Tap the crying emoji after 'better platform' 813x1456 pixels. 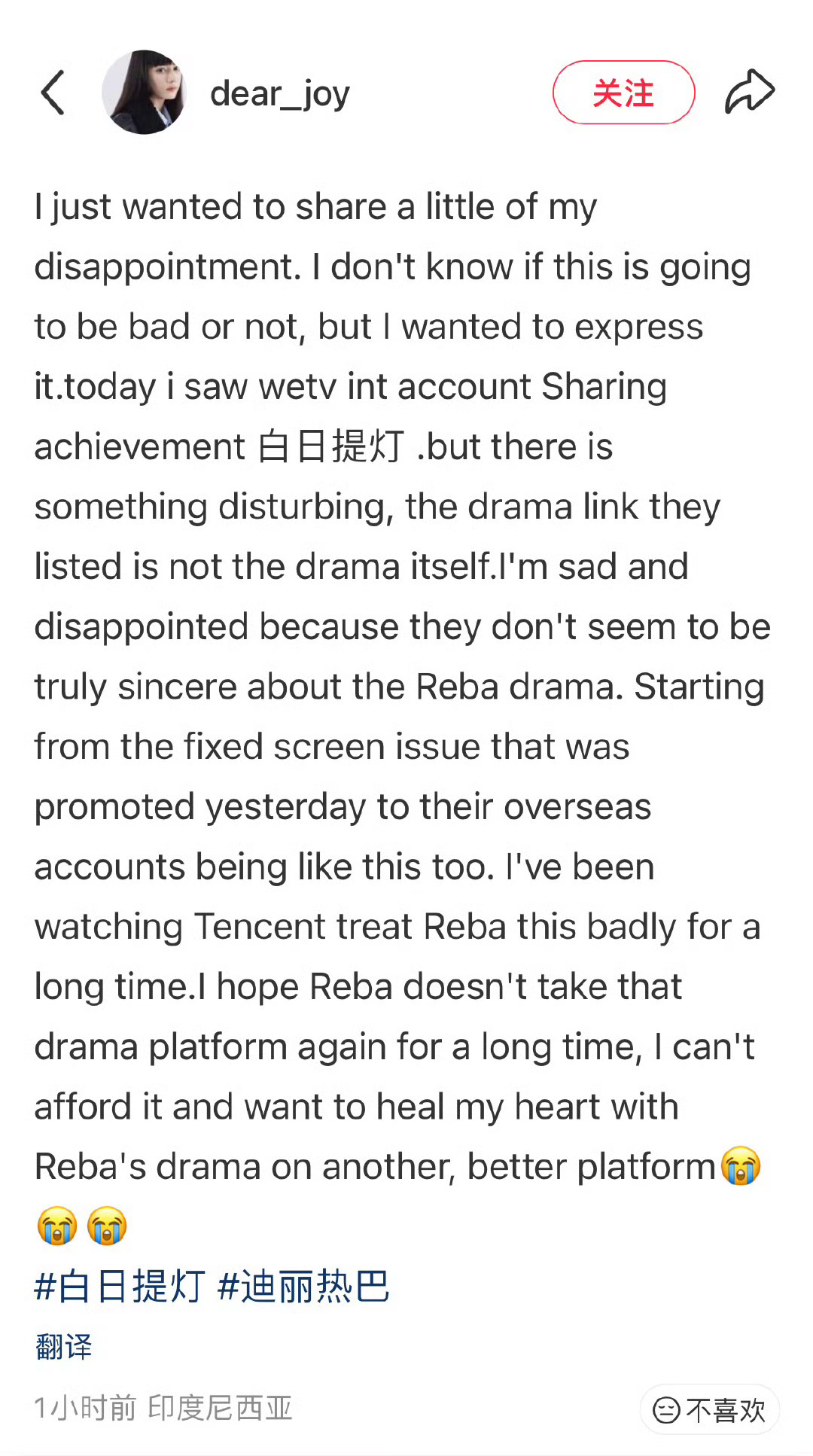point(741,1166)
